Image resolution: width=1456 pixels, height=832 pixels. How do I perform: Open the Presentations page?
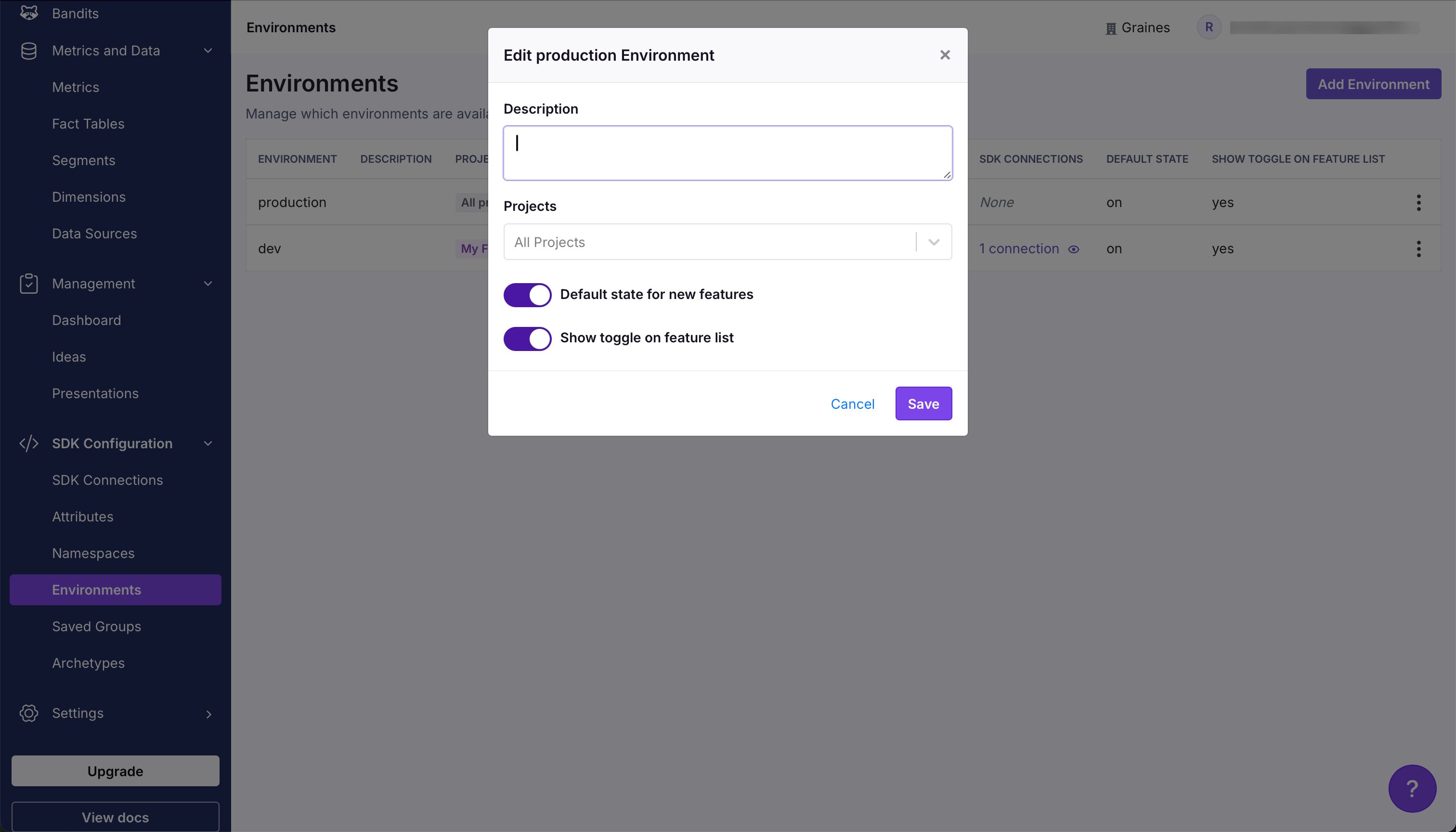(95, 393)
